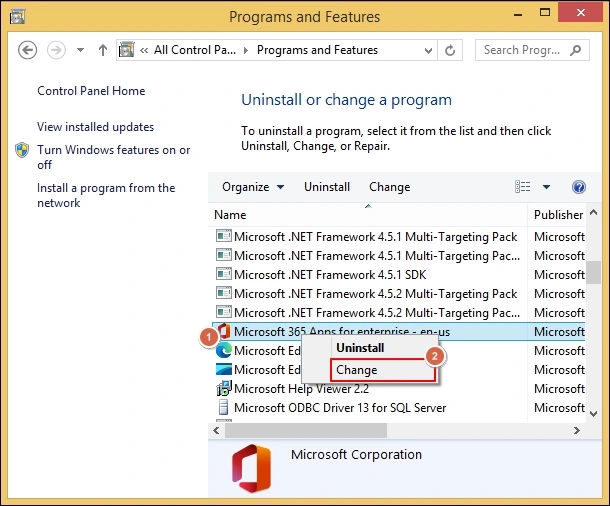Click the .NET Framework 4.5.1 SDK icon
Screen dimensions: 610x506
(224, 274)
